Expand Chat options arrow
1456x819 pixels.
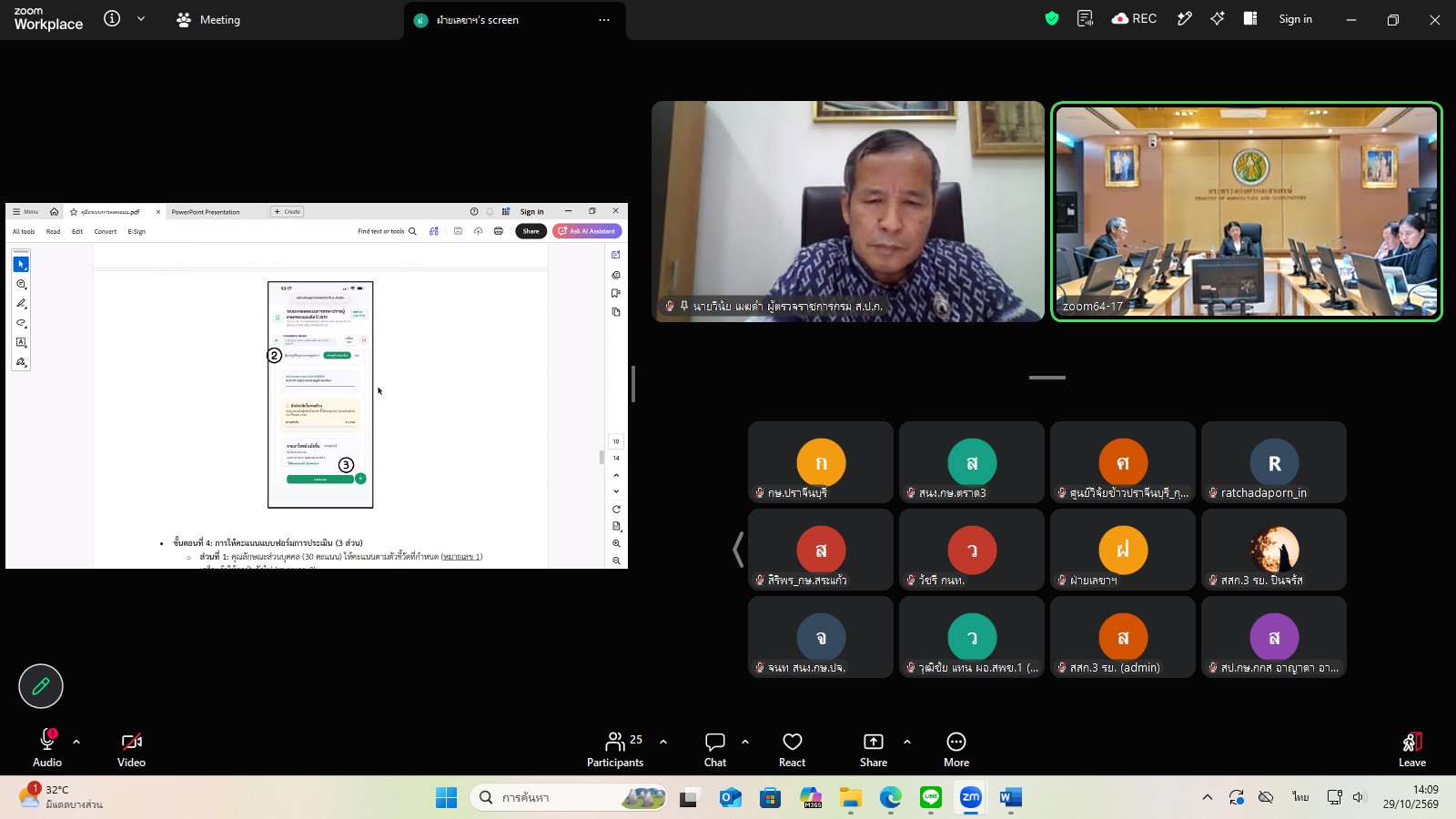tap(745, 742)
